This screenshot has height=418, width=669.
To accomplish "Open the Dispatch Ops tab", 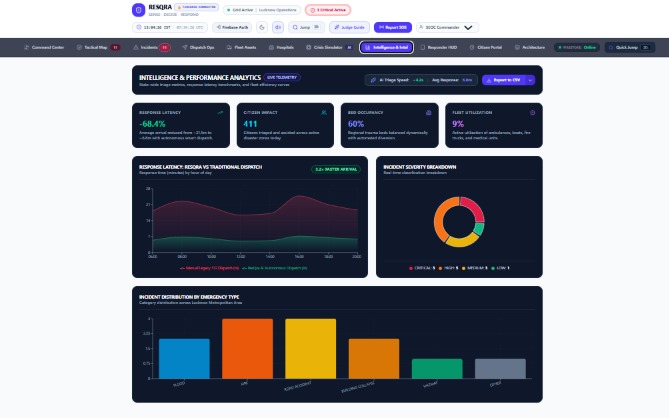I will tap(198, 47).
